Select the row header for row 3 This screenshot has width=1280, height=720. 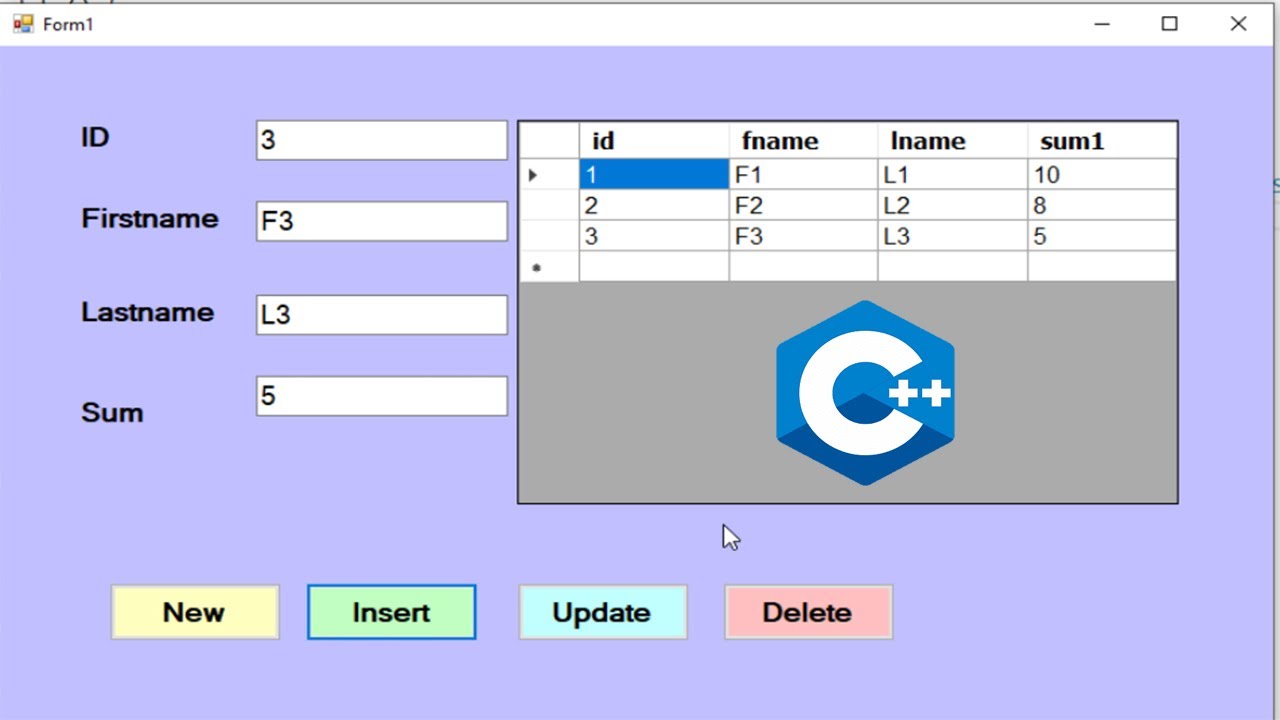point(549,237)
